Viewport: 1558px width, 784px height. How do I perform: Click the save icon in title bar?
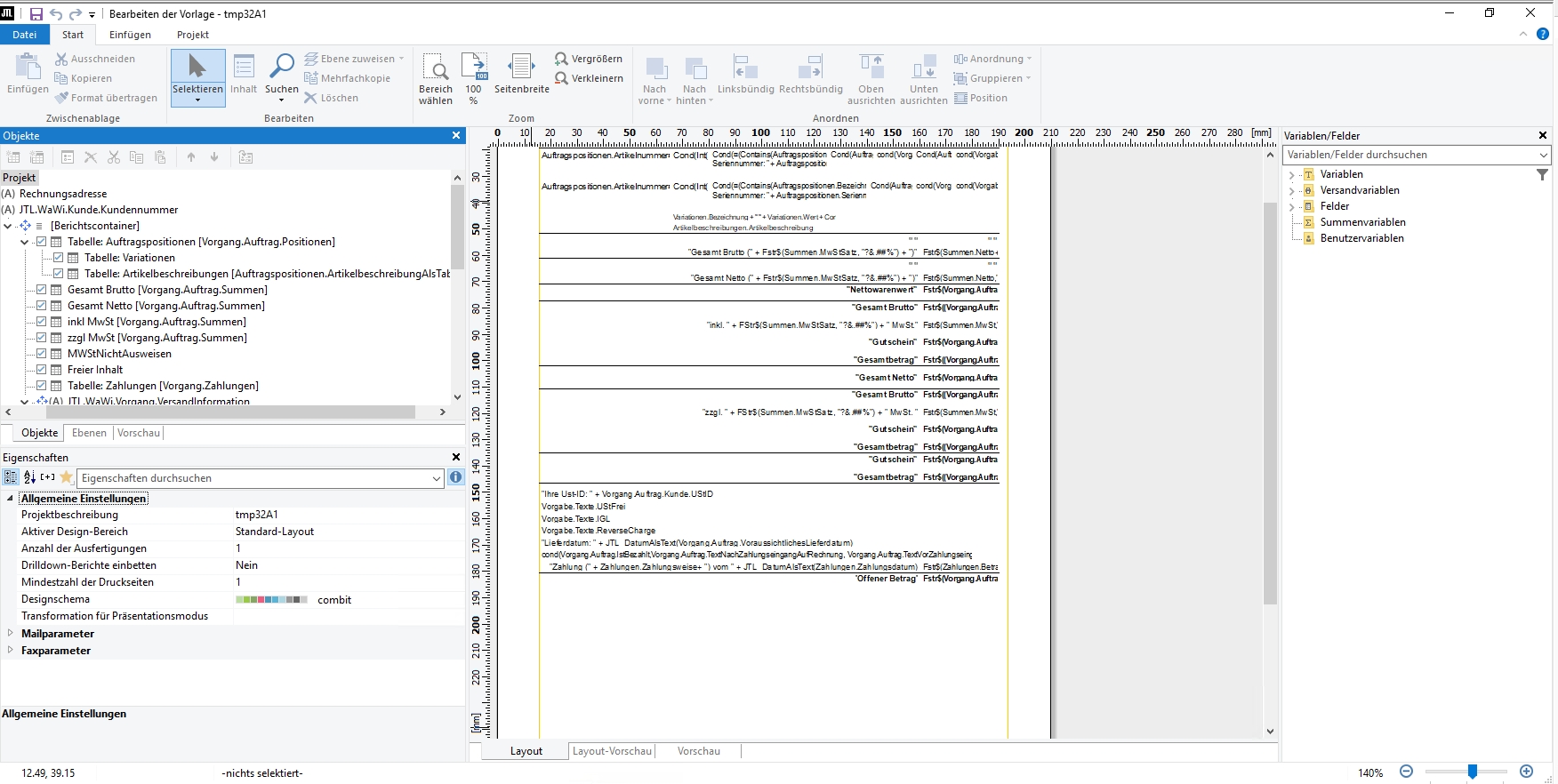(x=36, y=14)
